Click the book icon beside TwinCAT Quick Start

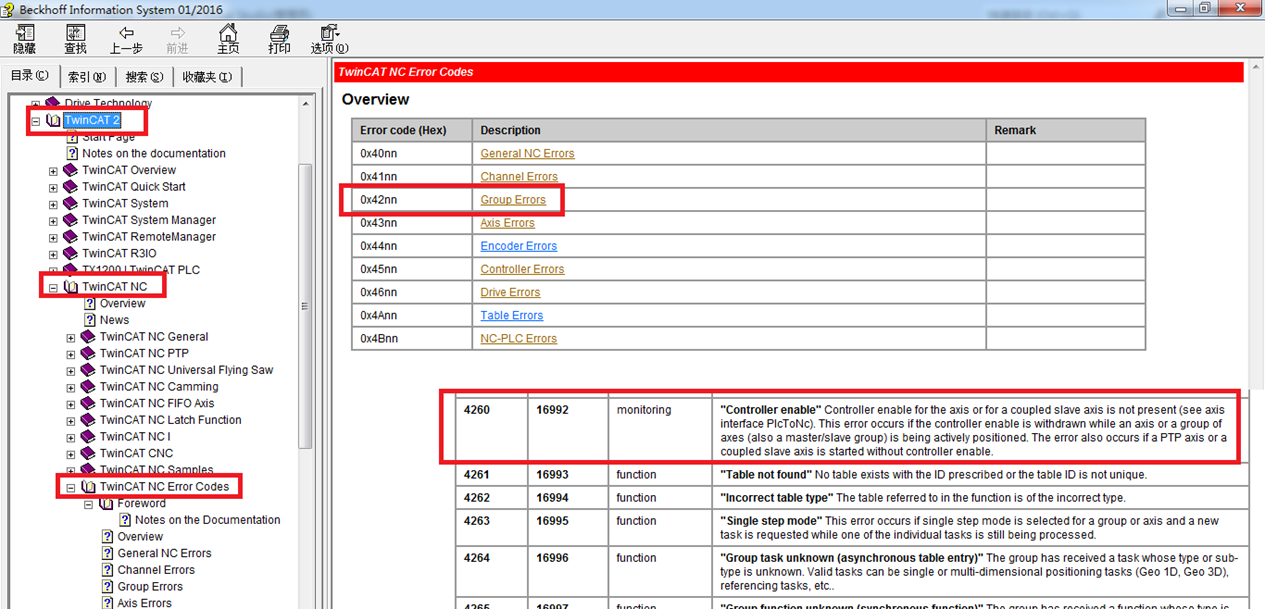point(70,187)
